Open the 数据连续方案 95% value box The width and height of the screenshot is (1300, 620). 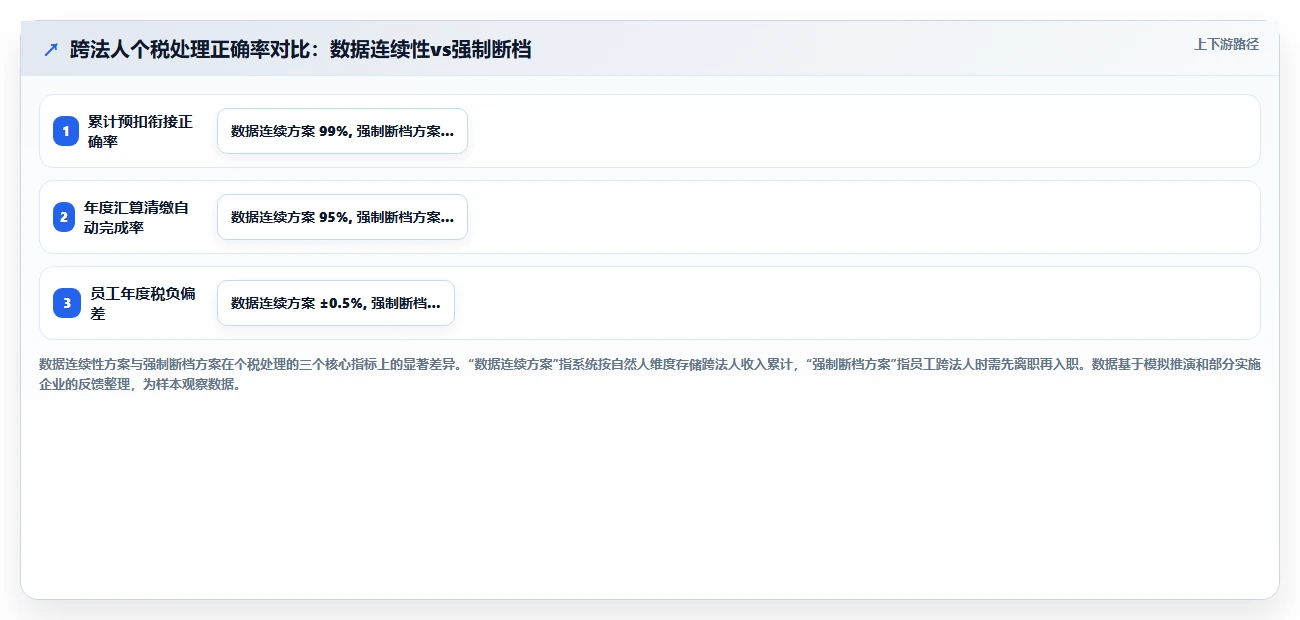pos(342,217)
